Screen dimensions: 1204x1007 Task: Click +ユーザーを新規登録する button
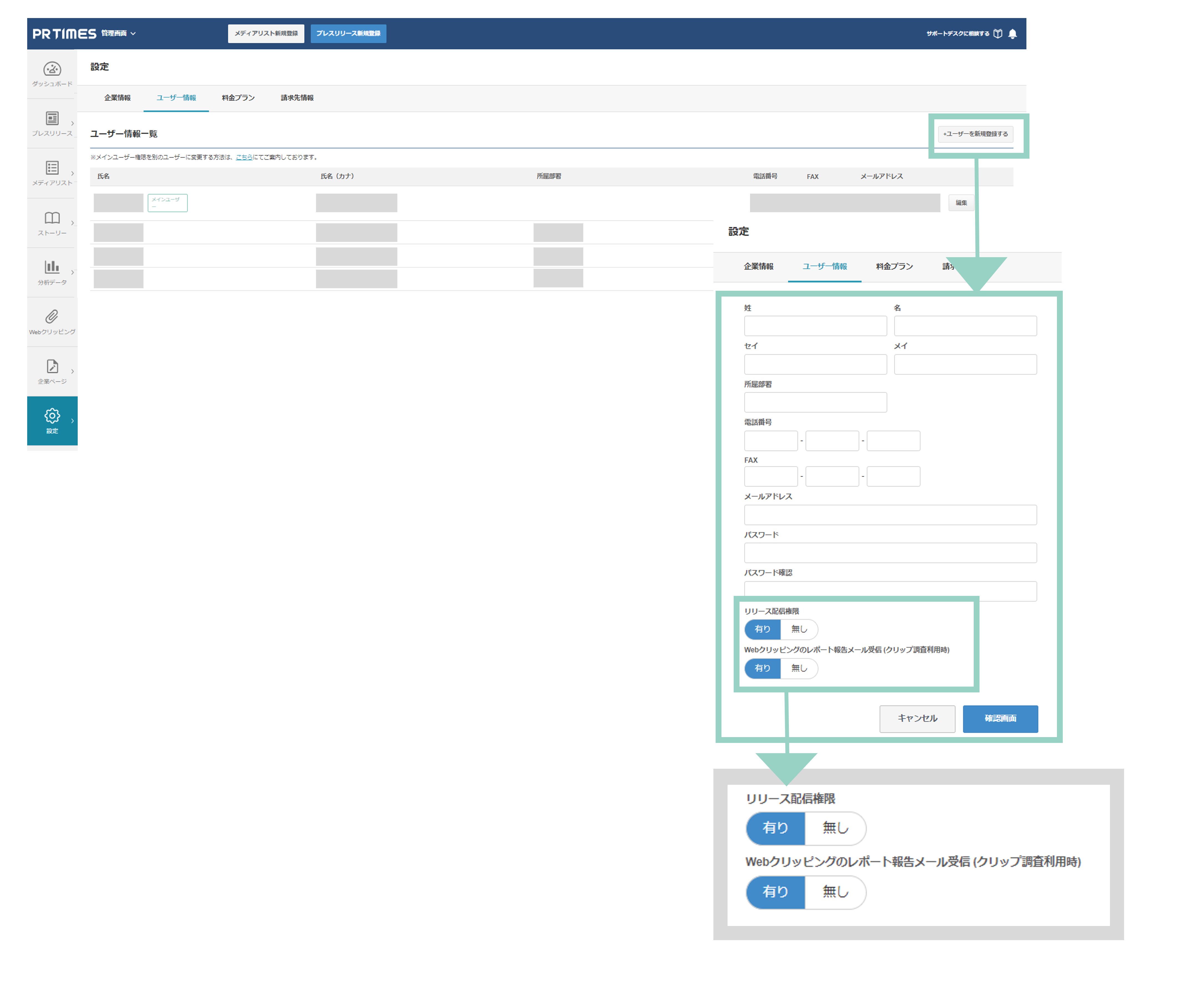click(x=976, y=134)
